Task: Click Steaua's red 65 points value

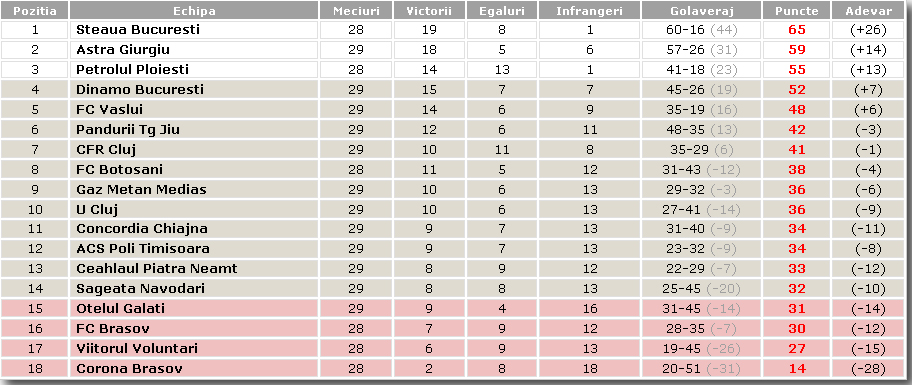Action: point(797,30)
